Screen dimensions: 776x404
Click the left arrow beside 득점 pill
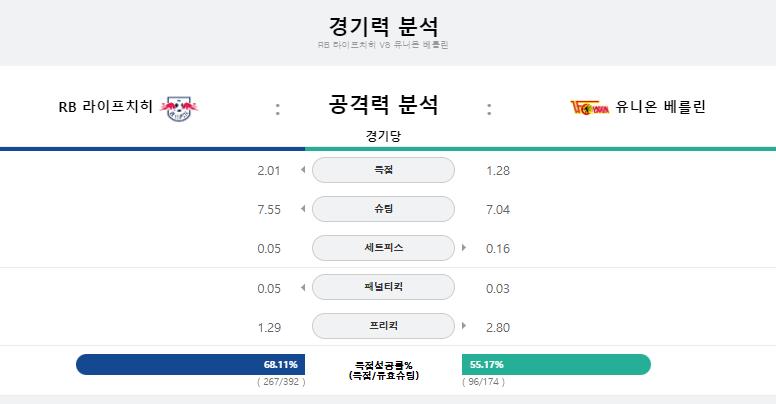pos(303,170)
